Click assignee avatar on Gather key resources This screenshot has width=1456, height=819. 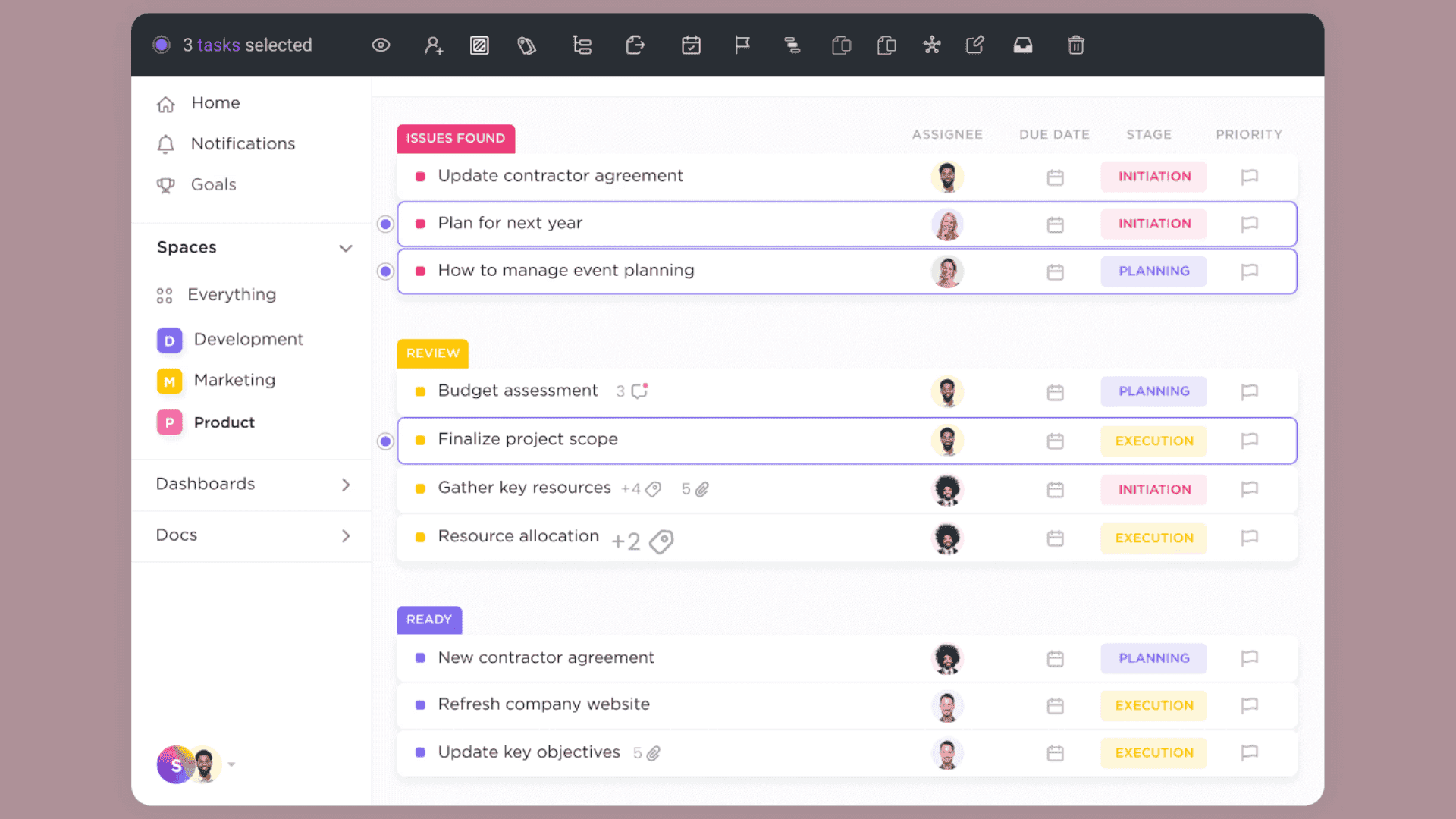(947, 490)
